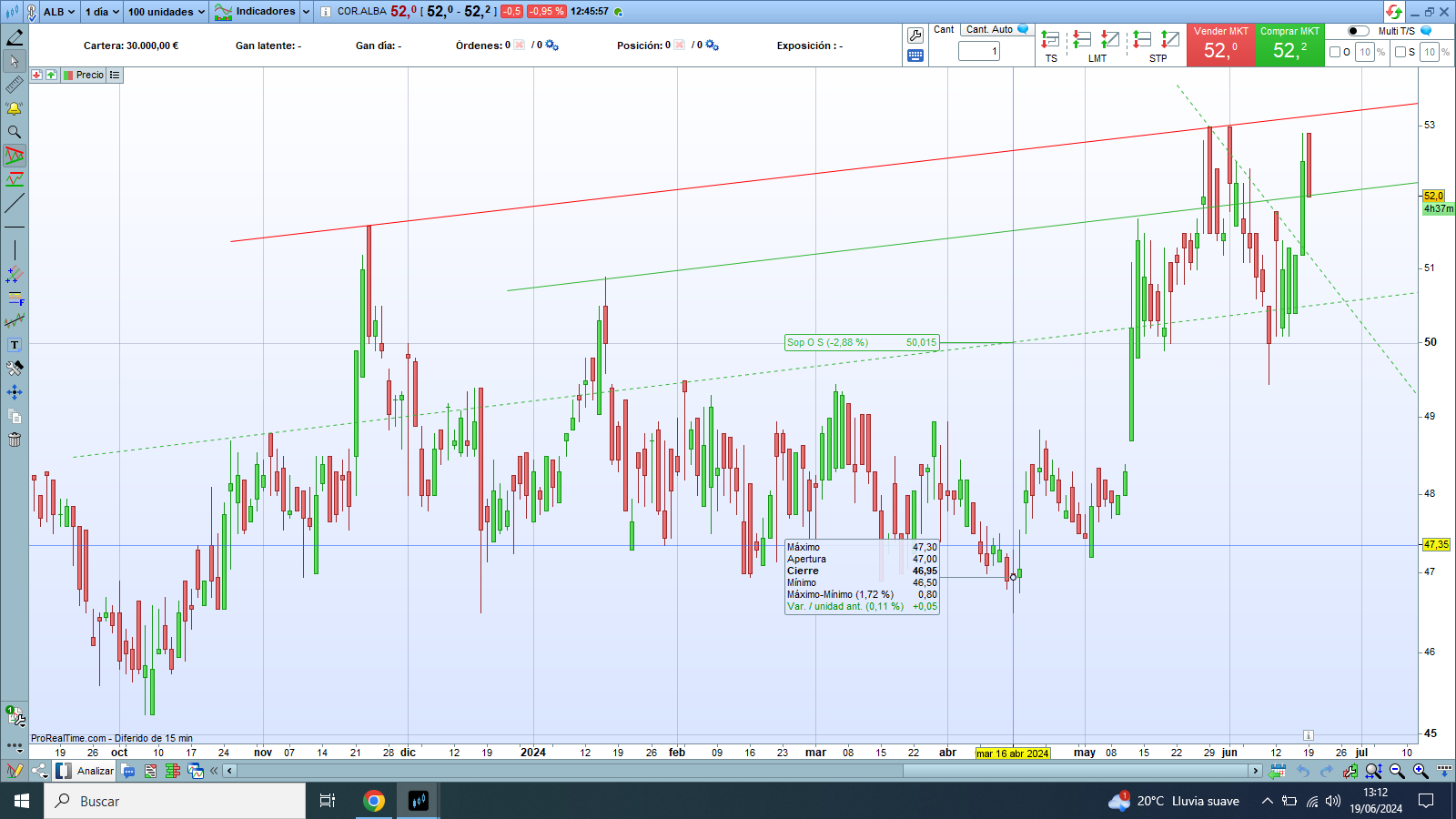Viewport: 1456px width, 819px height.
Task: Toggle the Multi T/S switch
Action: 1358,31
